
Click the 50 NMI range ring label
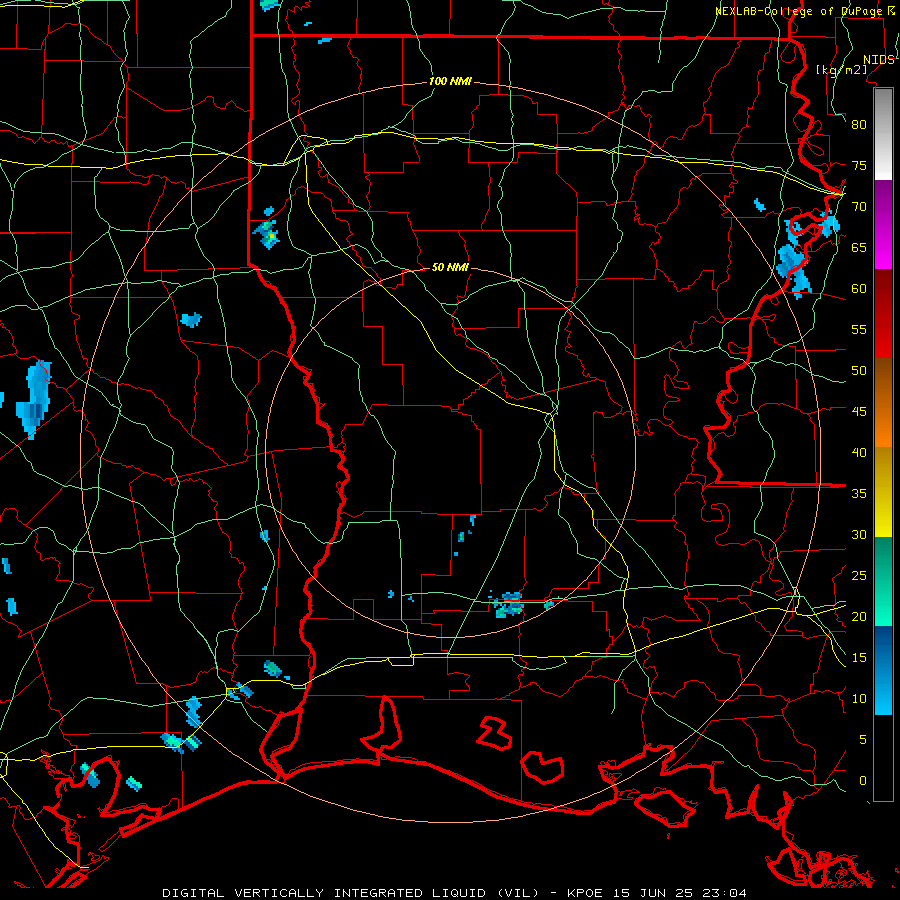(450, 267)
